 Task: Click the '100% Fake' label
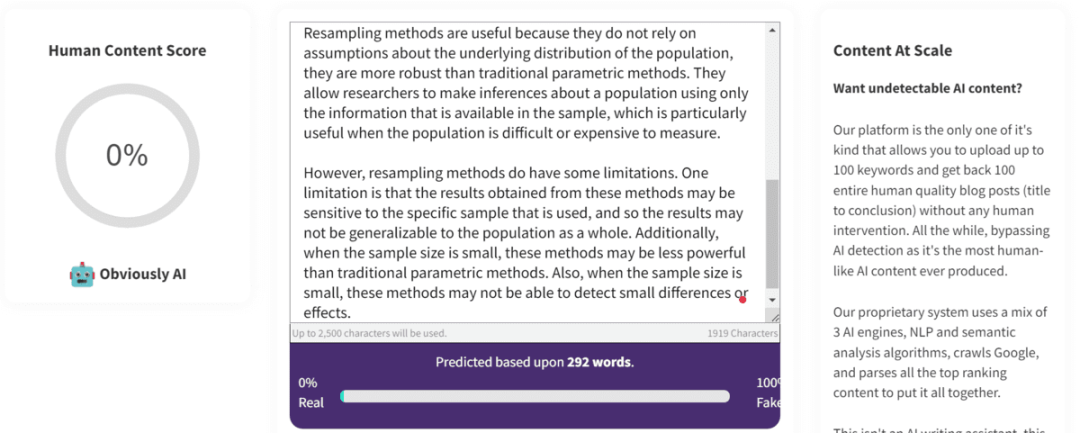pyautogui.click(x=768, y=392)
